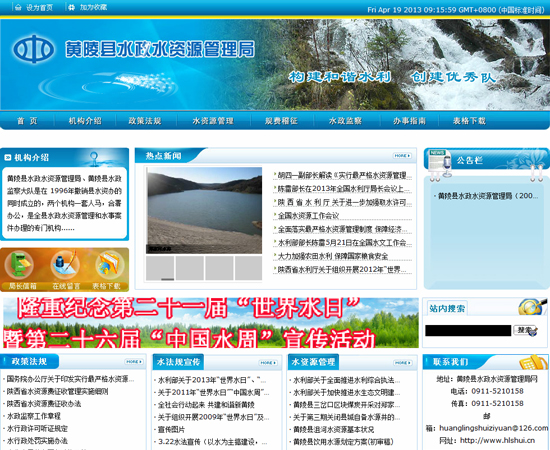550x450 pixels.
Task: Open 国务院办公厅关于印发实行最严格水资源... link
Action: (70, 379)
